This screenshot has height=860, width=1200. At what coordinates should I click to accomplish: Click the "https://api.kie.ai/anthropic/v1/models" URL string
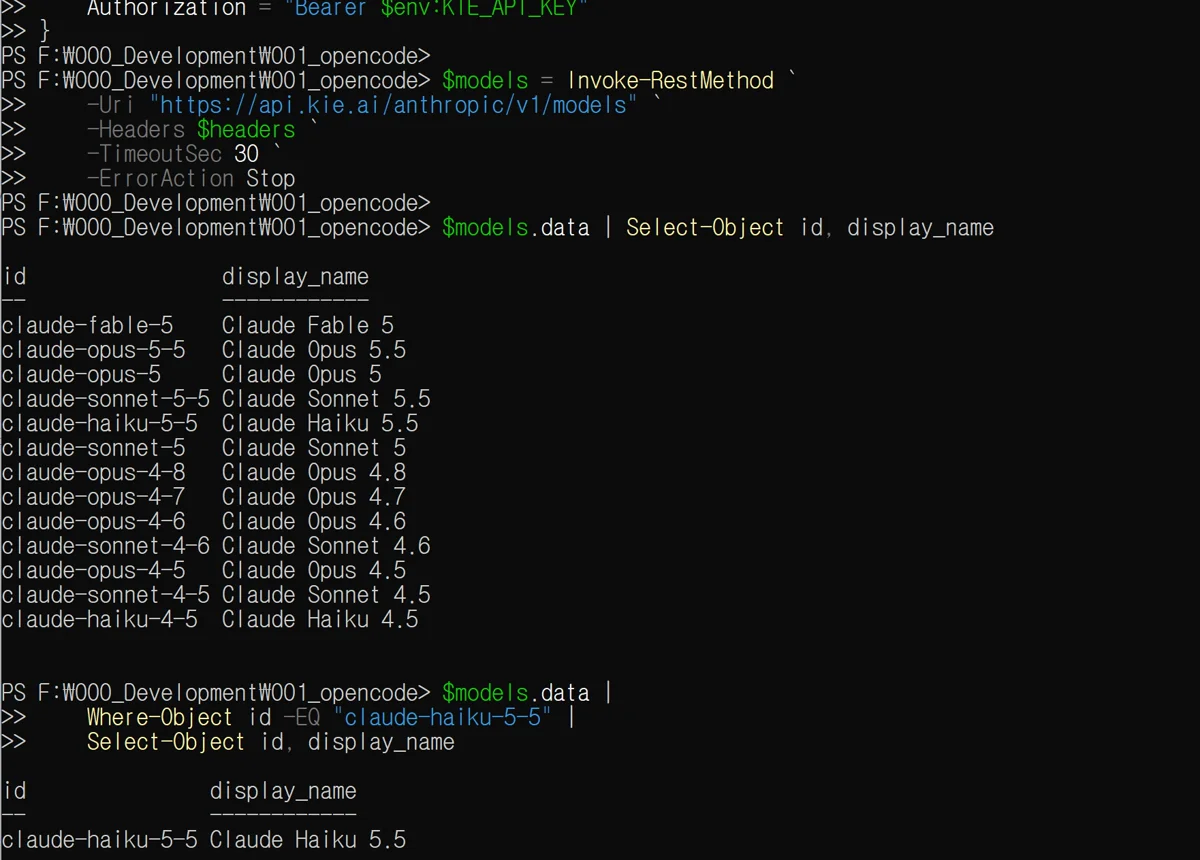[x=393, y=106]
